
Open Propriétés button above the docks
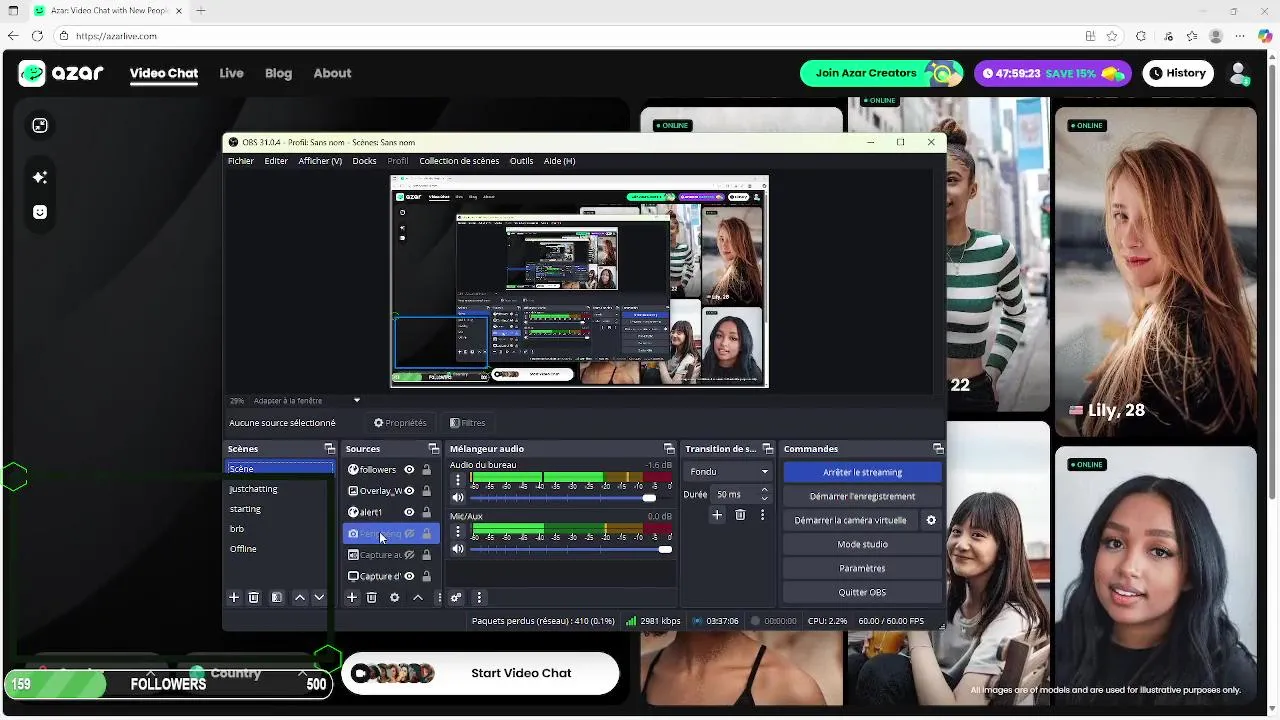(x=400, y=423)
